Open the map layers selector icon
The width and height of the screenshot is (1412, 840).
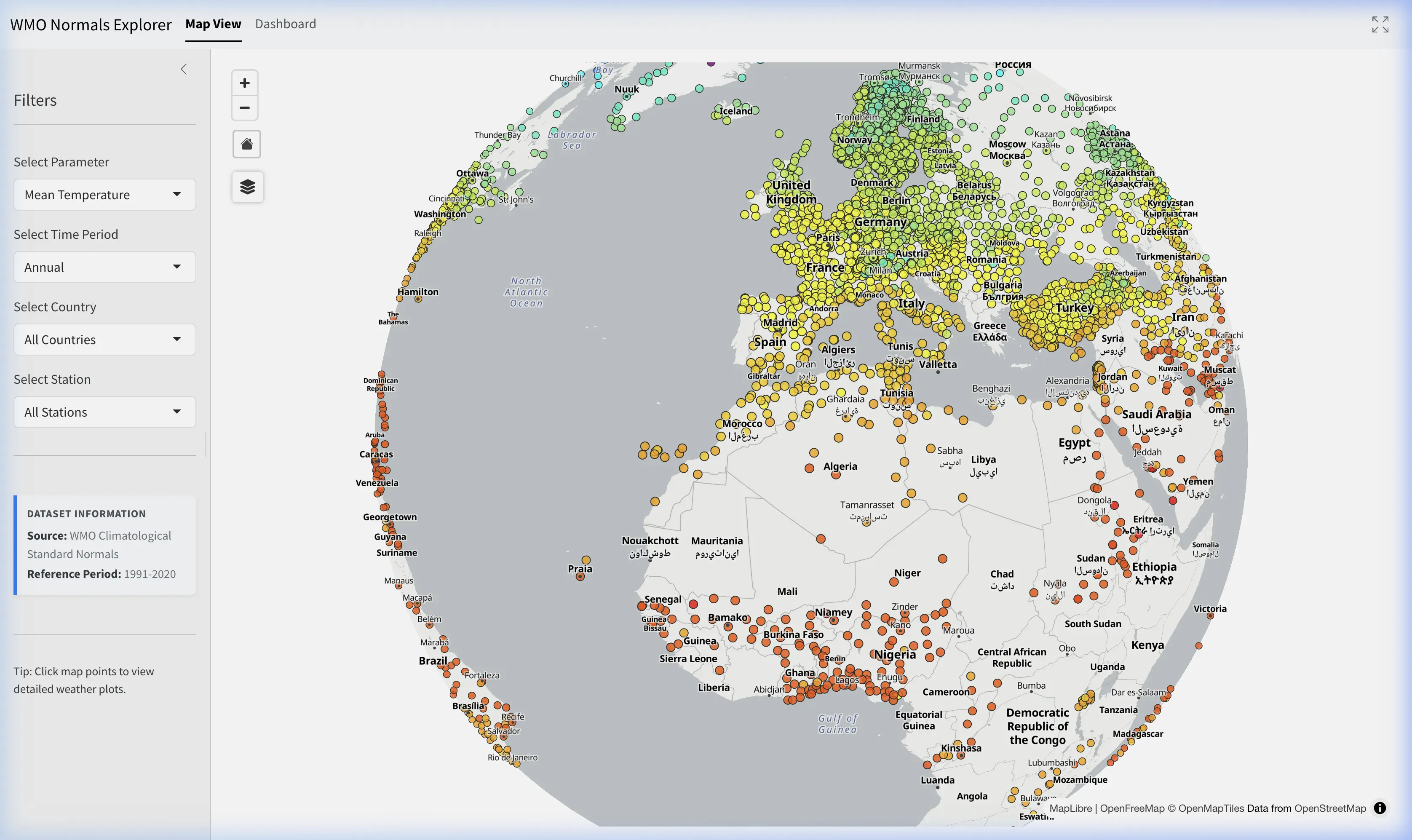(x=247, y=186)
